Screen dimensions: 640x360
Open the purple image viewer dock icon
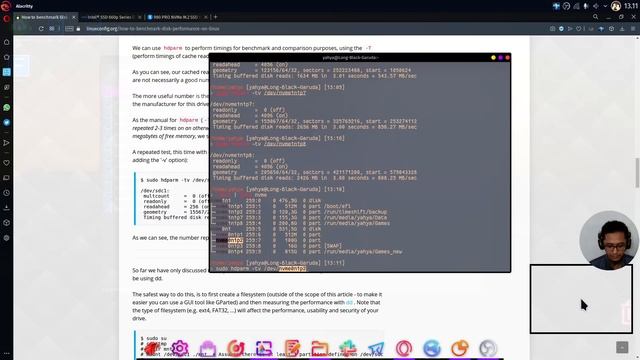coord(264,348)
